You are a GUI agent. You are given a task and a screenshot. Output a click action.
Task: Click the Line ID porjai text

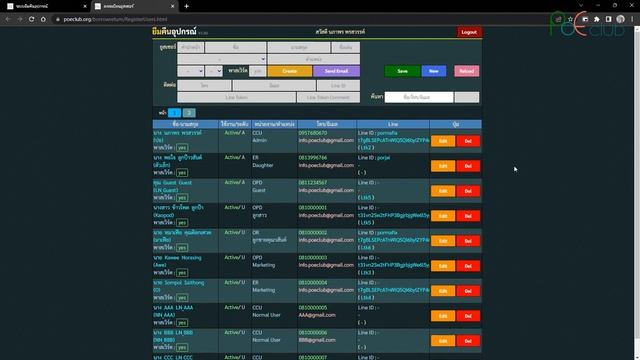pos(383,158)
